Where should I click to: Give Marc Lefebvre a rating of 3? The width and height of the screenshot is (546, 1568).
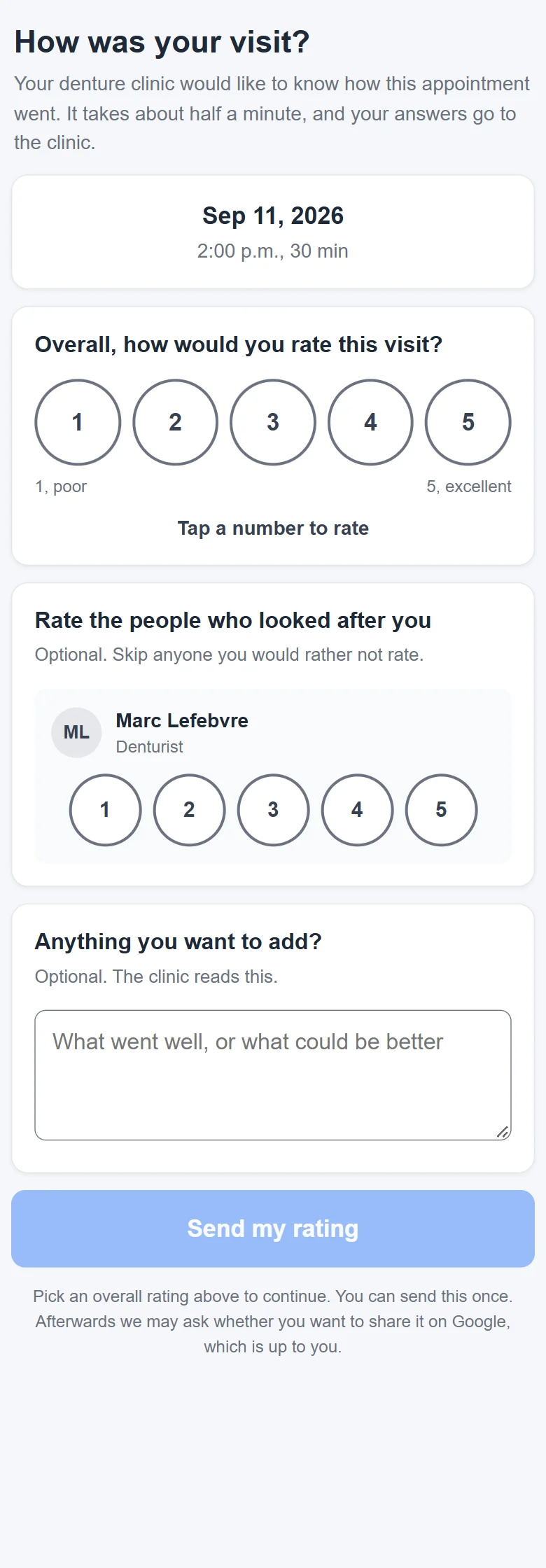coord(273,810)
